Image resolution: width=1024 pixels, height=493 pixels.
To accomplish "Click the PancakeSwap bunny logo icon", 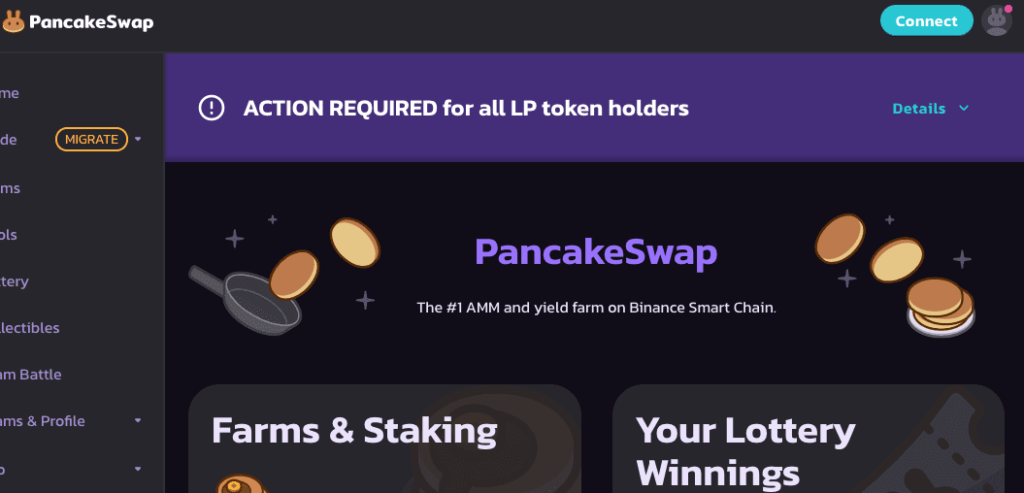I will (x=12, y=22).
